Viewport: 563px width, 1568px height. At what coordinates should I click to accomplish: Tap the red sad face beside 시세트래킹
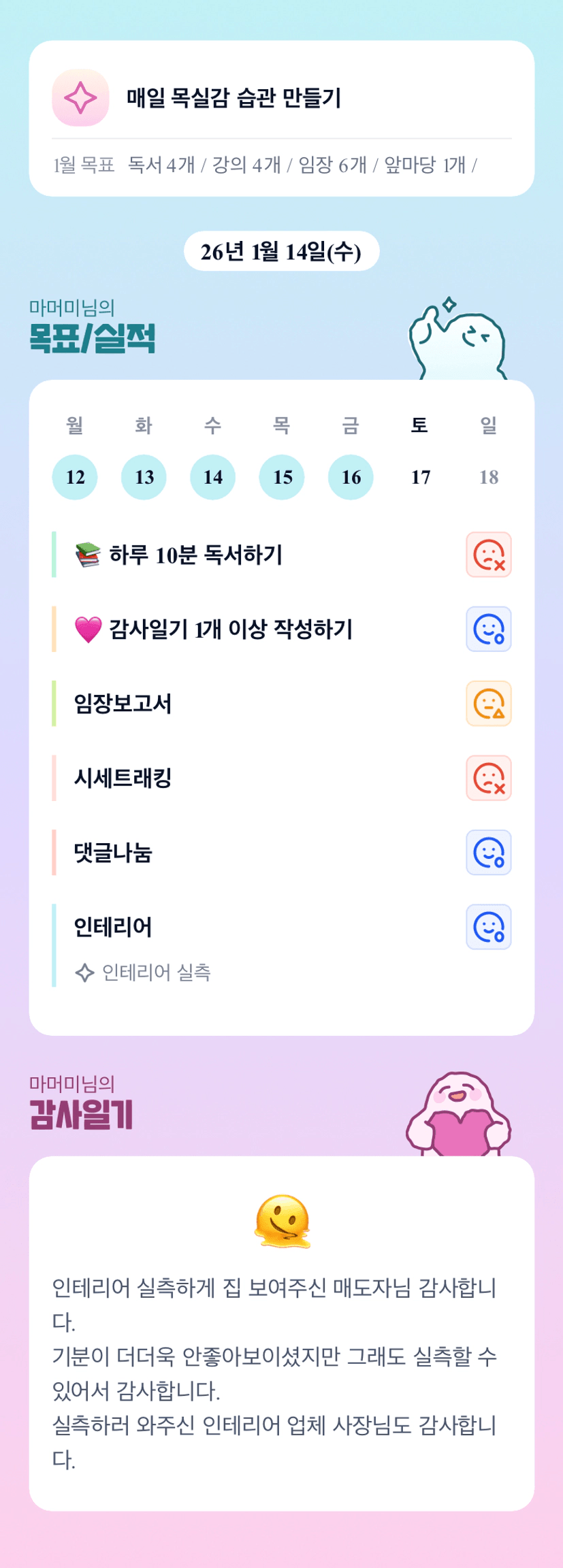(x=488, y=778)
